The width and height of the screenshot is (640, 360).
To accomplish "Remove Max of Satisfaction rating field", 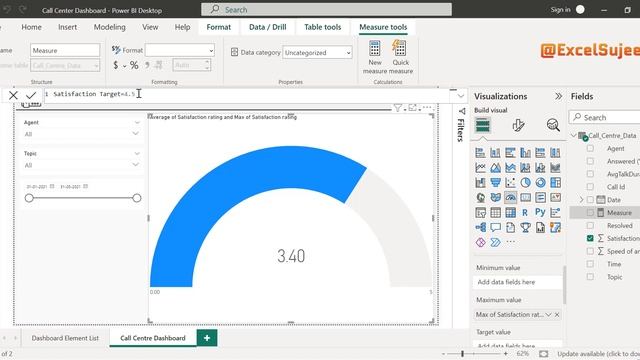I will [557, 314].
